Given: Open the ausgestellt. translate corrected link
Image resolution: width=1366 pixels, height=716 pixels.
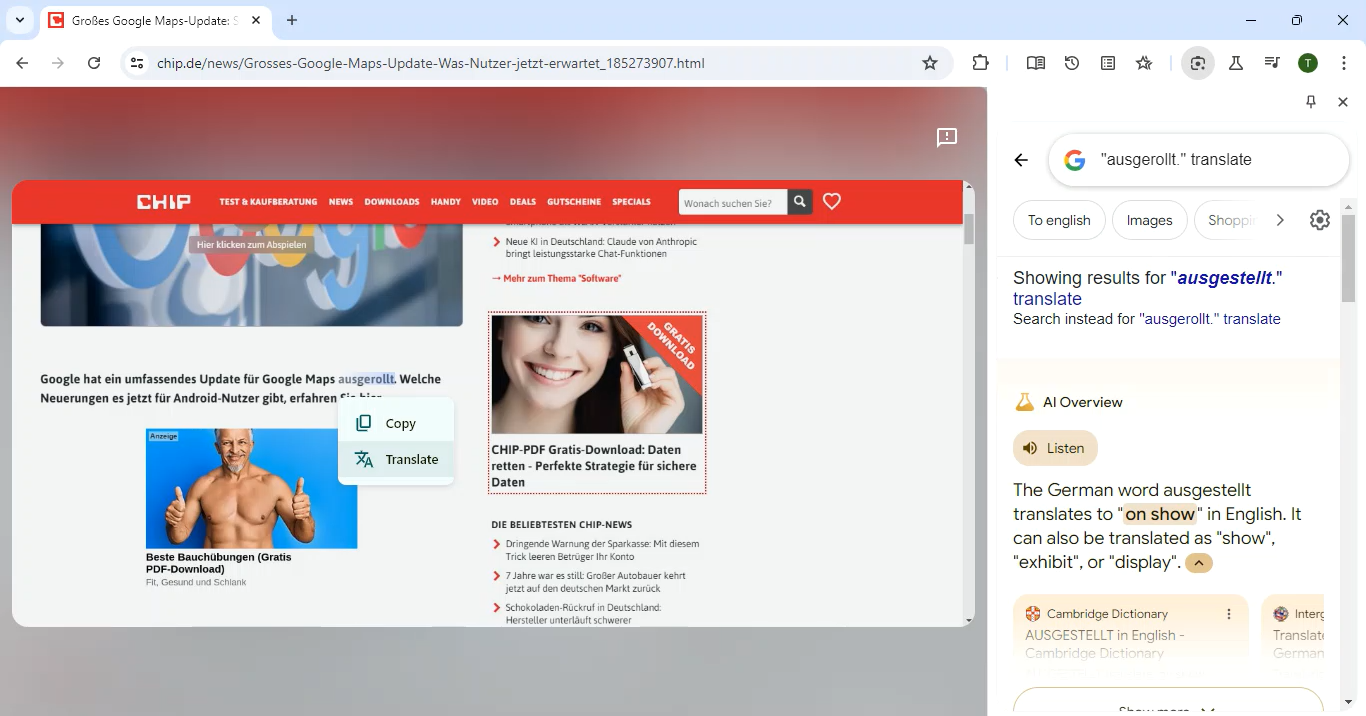Looking at the screenshot, I should click(x=1147, y=288).
